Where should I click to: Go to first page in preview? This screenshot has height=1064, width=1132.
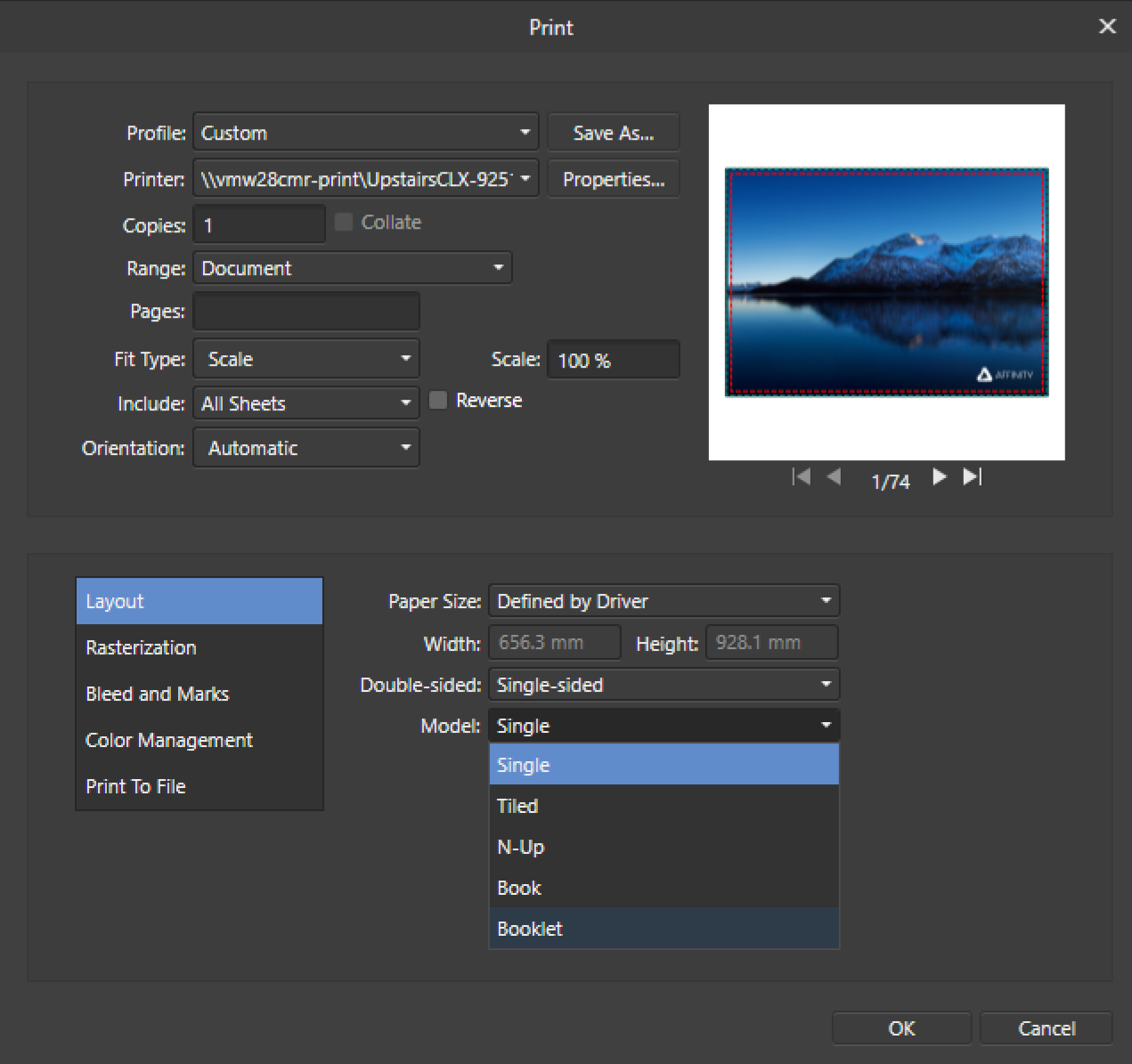pyautogui.click(x=801, y=477)
